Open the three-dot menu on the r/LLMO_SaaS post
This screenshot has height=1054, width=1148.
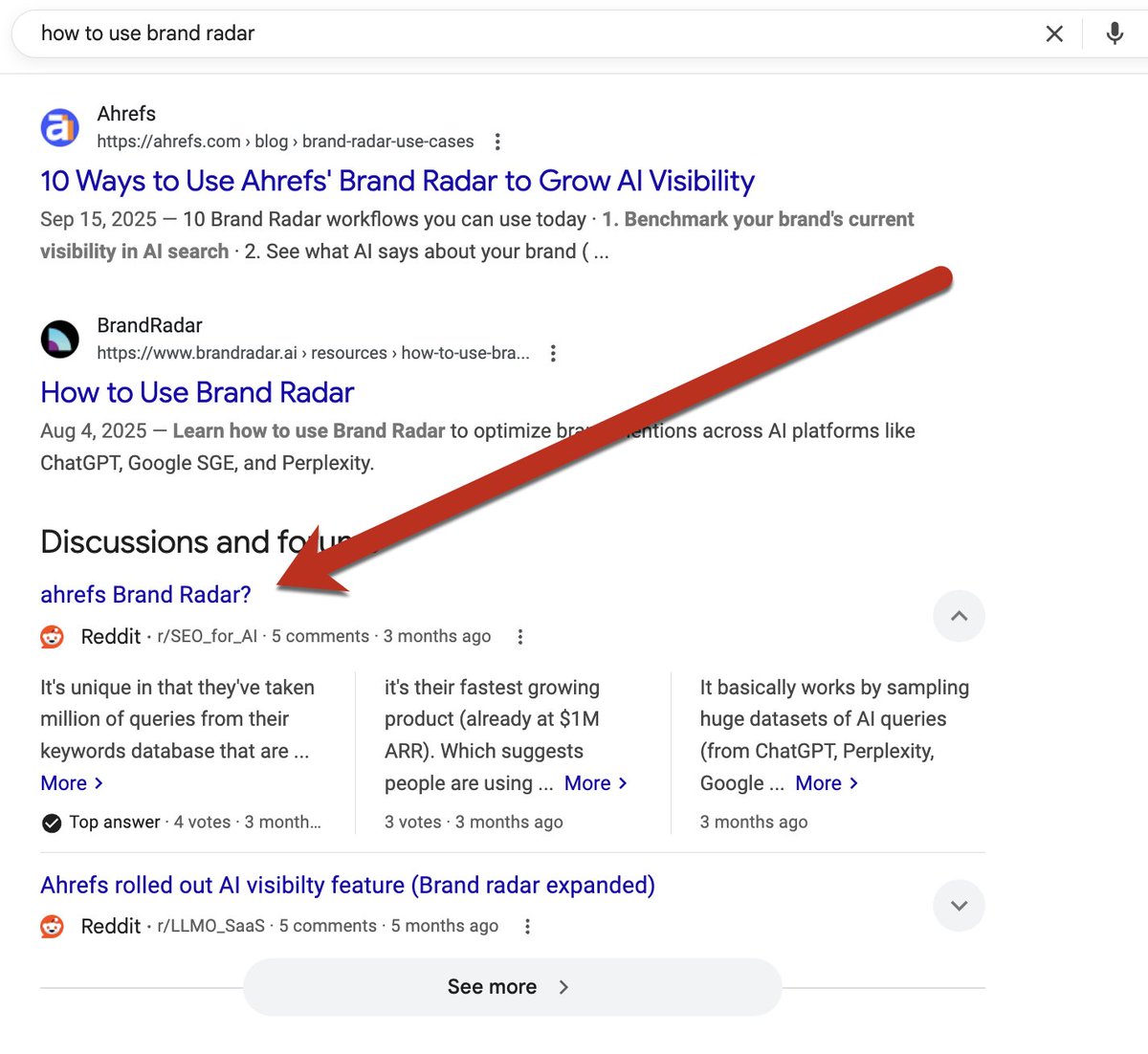tap(527, 925)
